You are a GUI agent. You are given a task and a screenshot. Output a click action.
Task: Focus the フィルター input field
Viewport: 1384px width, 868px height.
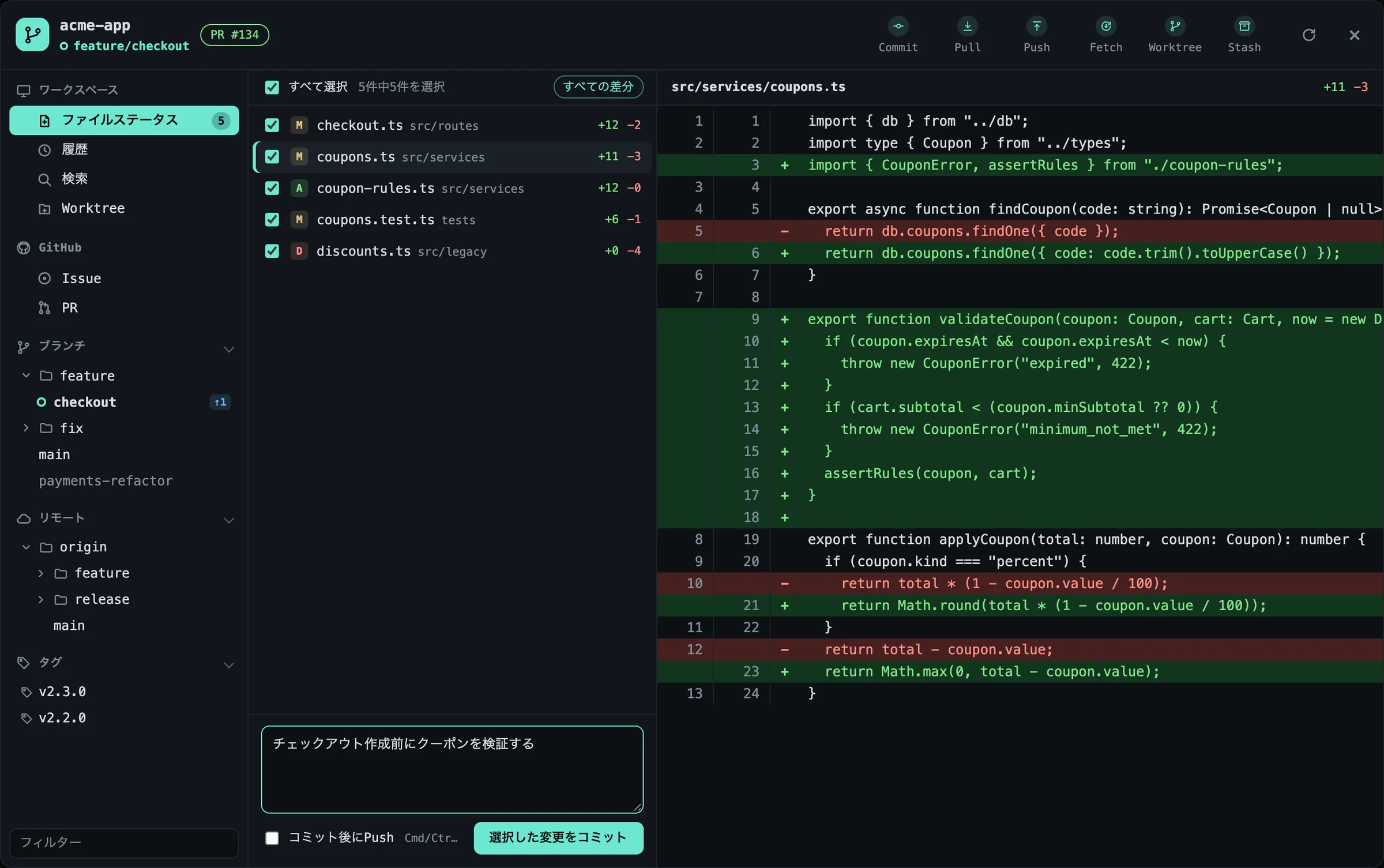(x=124, y=842)
